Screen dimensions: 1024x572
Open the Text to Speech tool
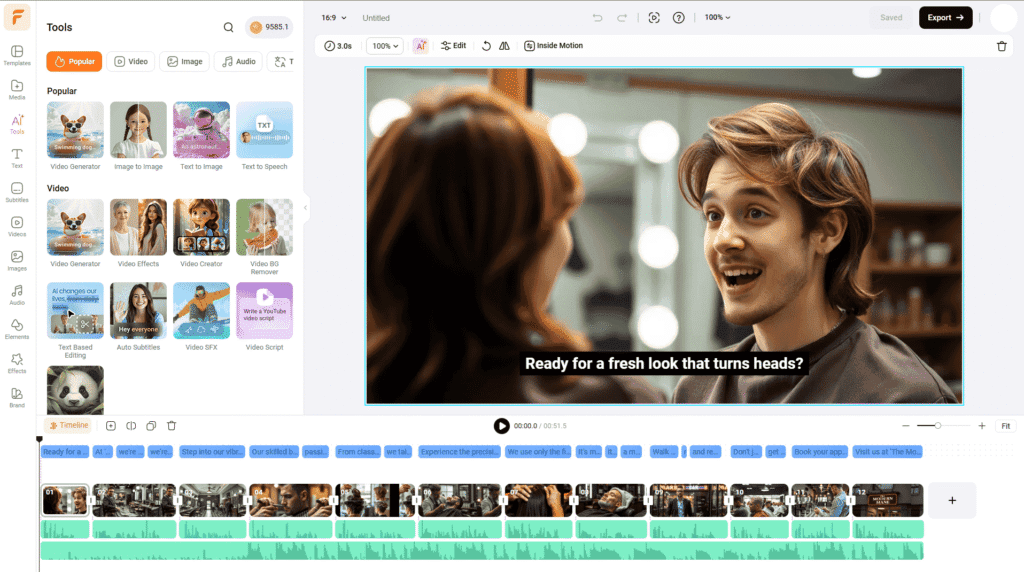(264, 136)
